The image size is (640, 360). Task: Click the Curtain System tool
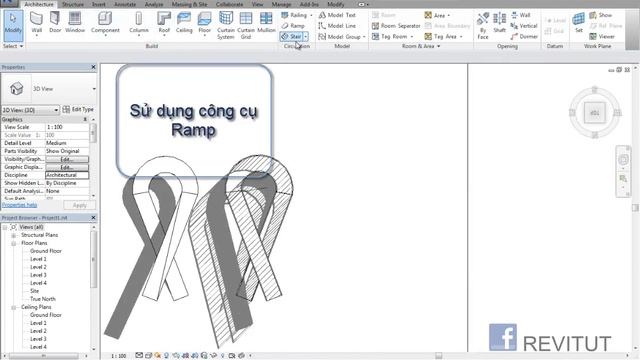[x=226, y=25]
